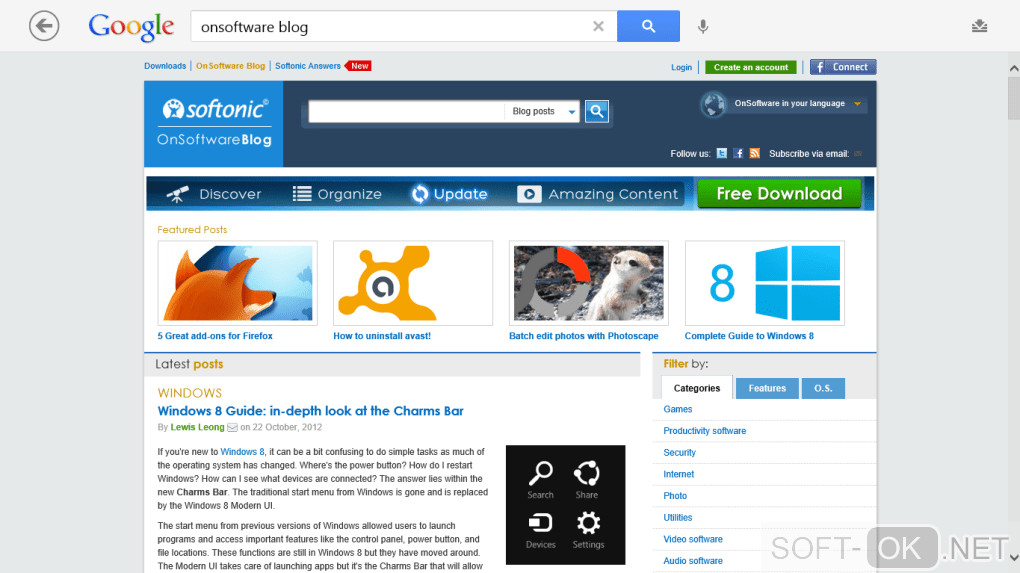
Task: Click the blue Google search button
Action: click(648, 26)
